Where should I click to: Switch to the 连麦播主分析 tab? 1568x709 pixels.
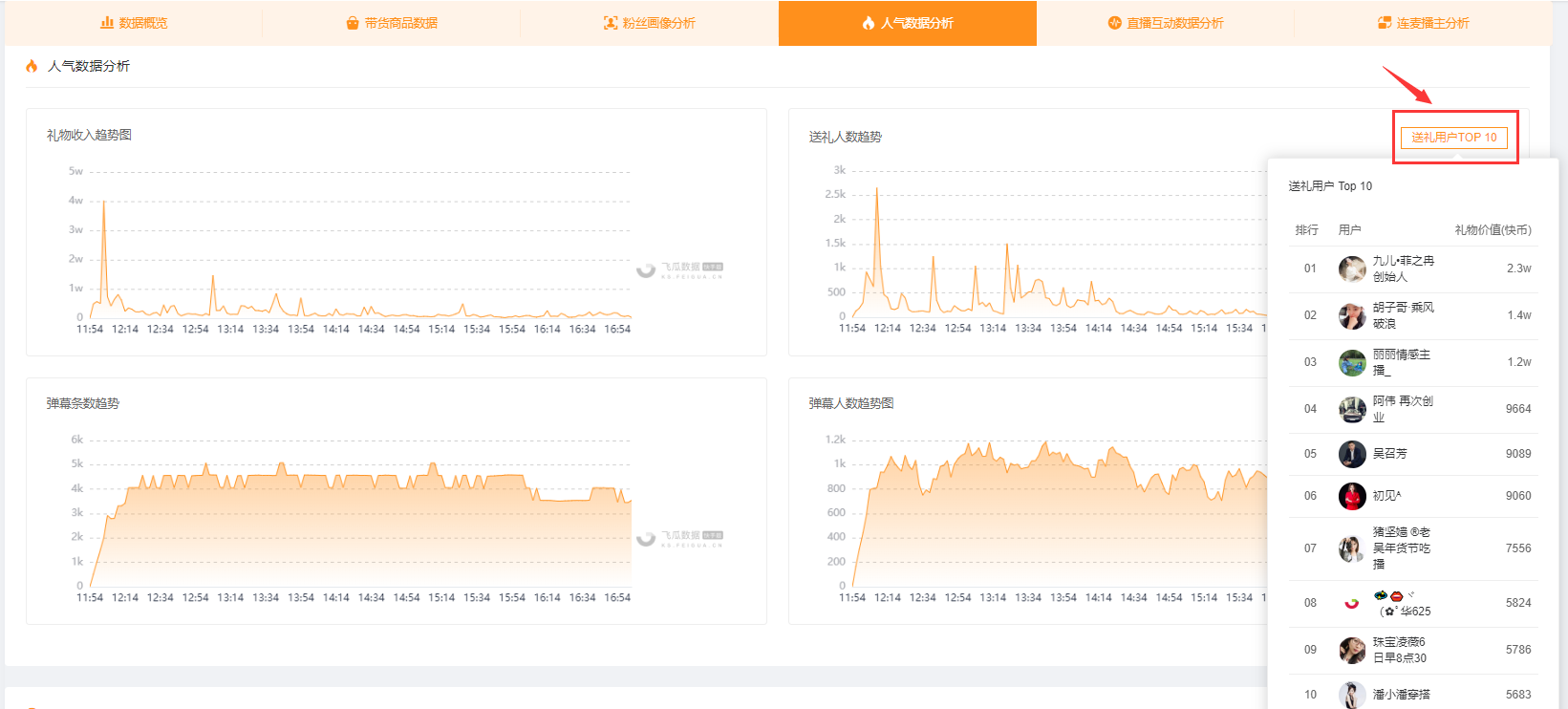[1424, 23]
